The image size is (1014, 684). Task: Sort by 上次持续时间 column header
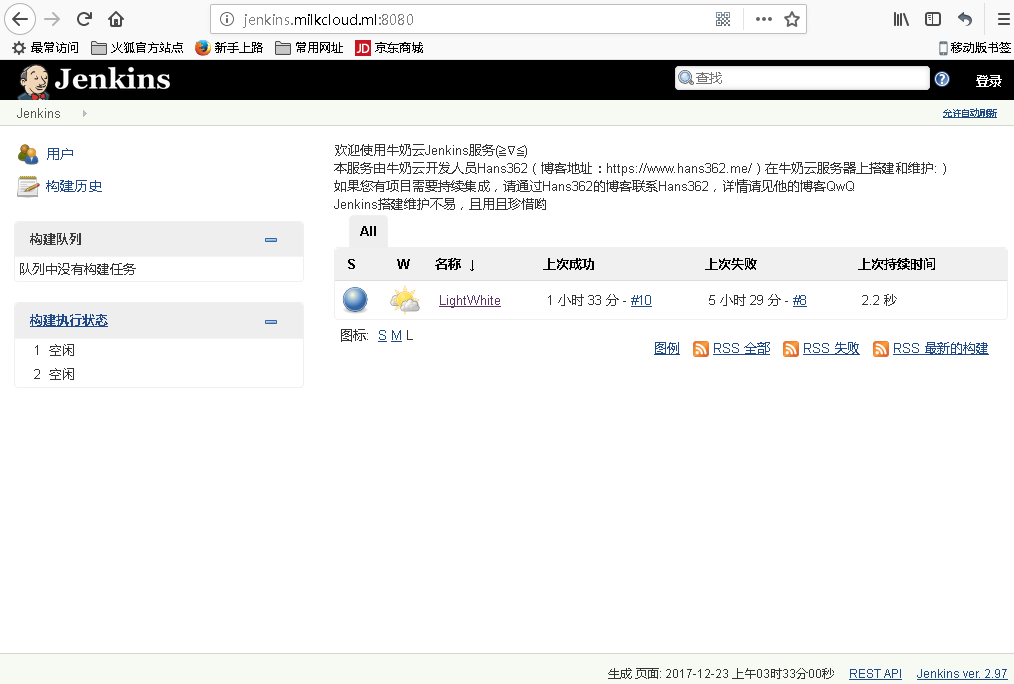point(896,264)
